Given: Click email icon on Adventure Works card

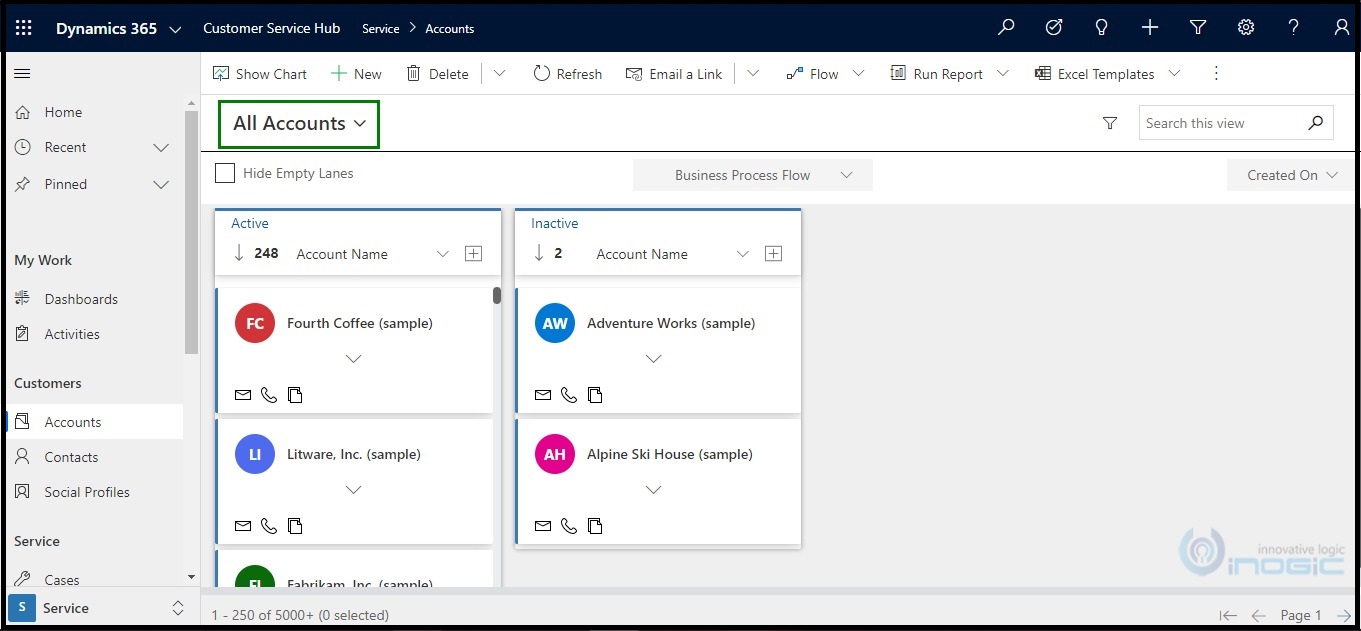Looking at the screenshot, I should point(542,395).
